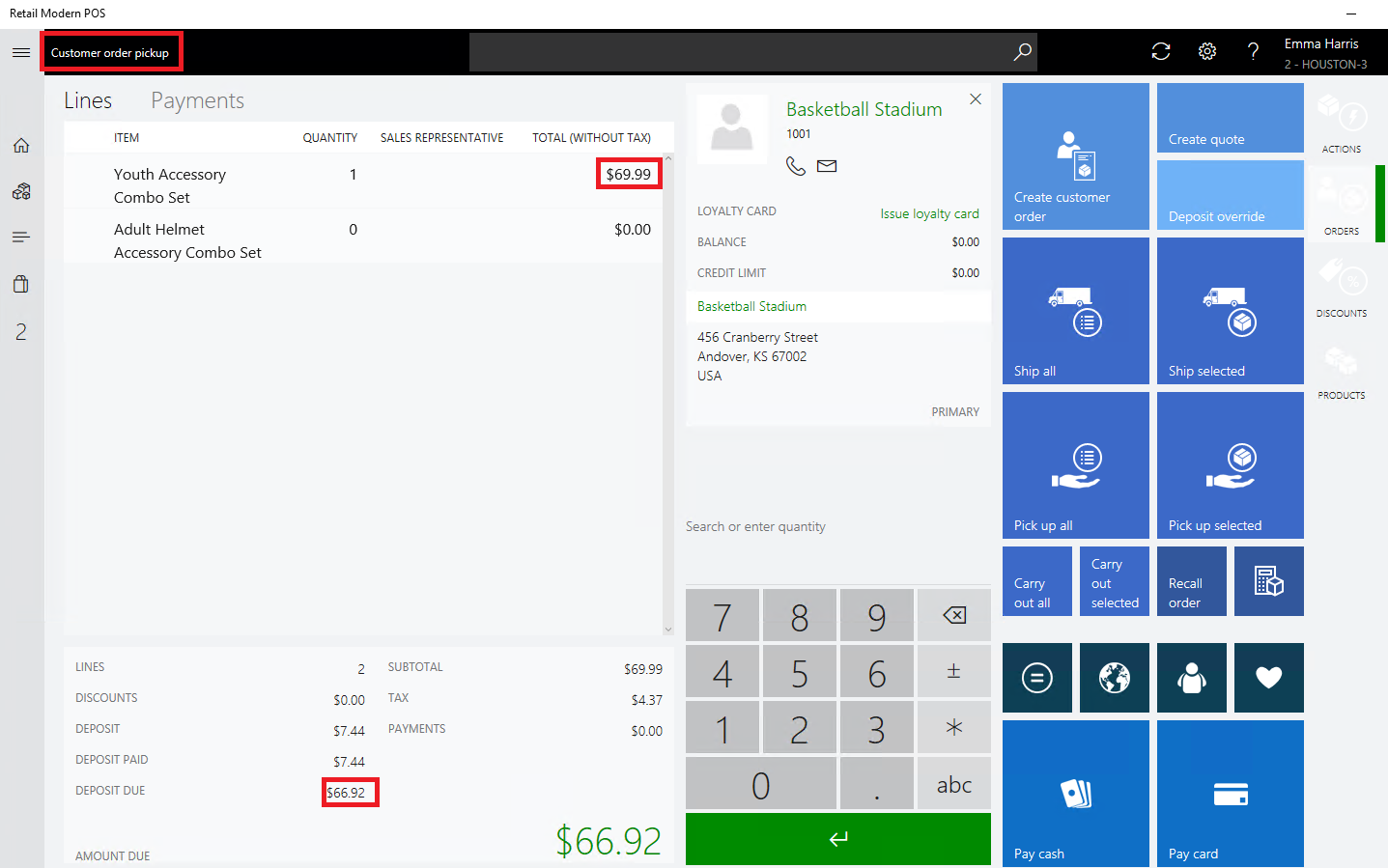The height and width of the screenshot is (868, 1388).
Task: Switch to the Payments tab
Action: (x=197, y=100)
